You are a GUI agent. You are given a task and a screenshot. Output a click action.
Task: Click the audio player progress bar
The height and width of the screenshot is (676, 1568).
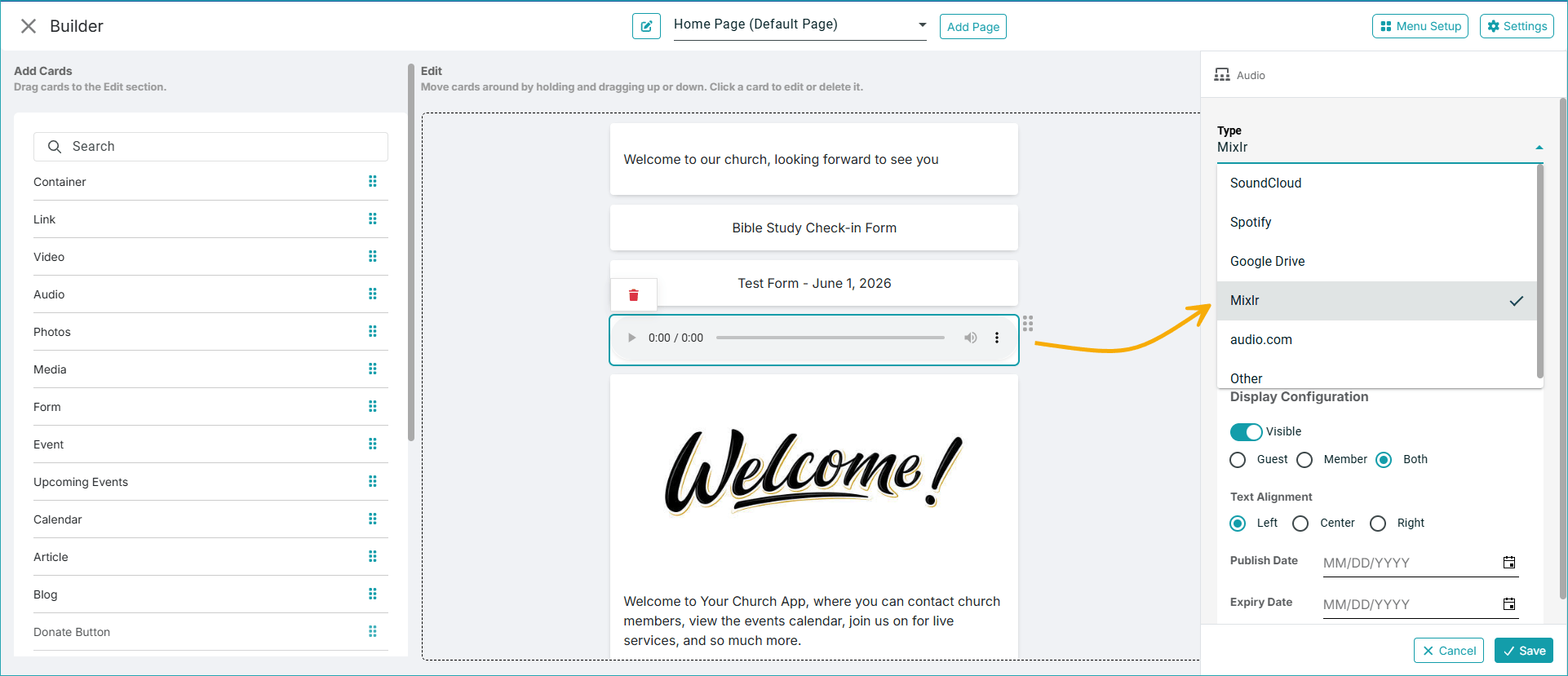[x=831, y=338]
